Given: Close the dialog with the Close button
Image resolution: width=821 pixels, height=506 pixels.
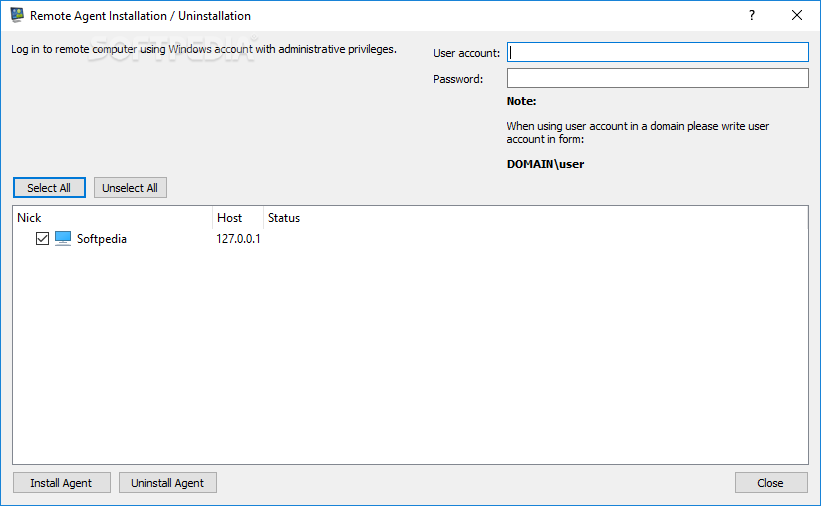Looking at the screenshot, I should pos(771,483).
